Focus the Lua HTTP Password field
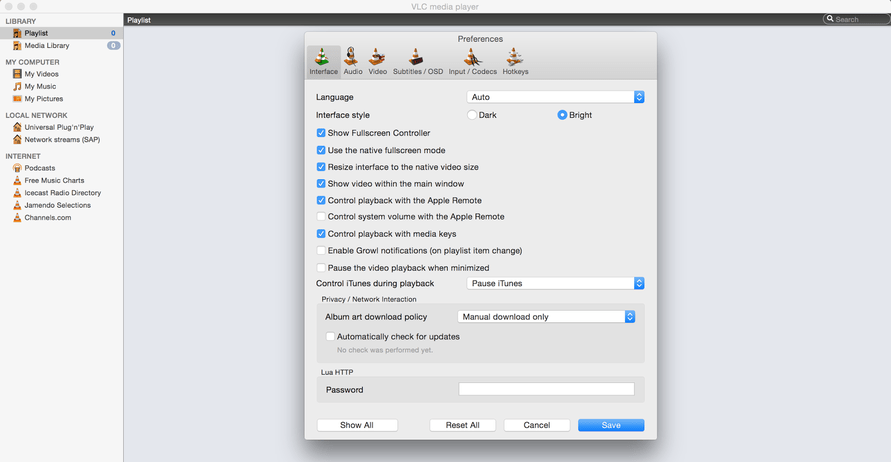This screenshot has width=891, height=462. [x=546, y=389]
